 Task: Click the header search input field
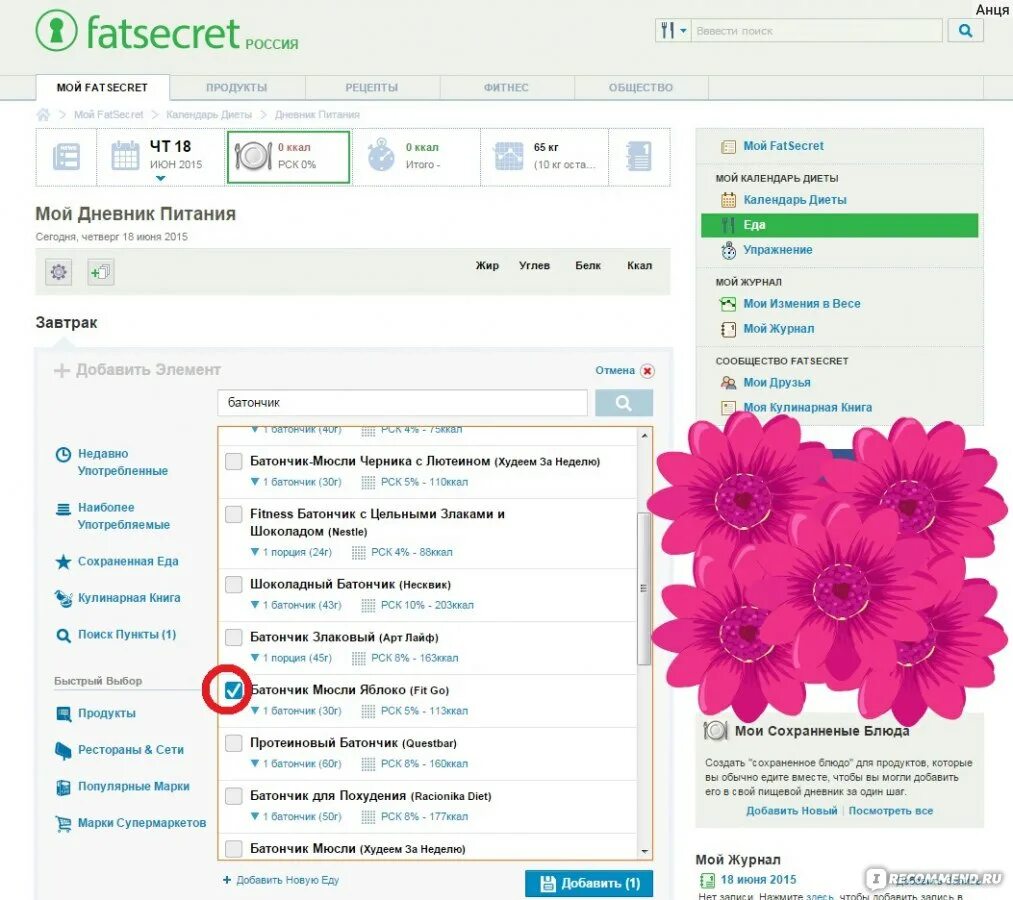point(817,30)
